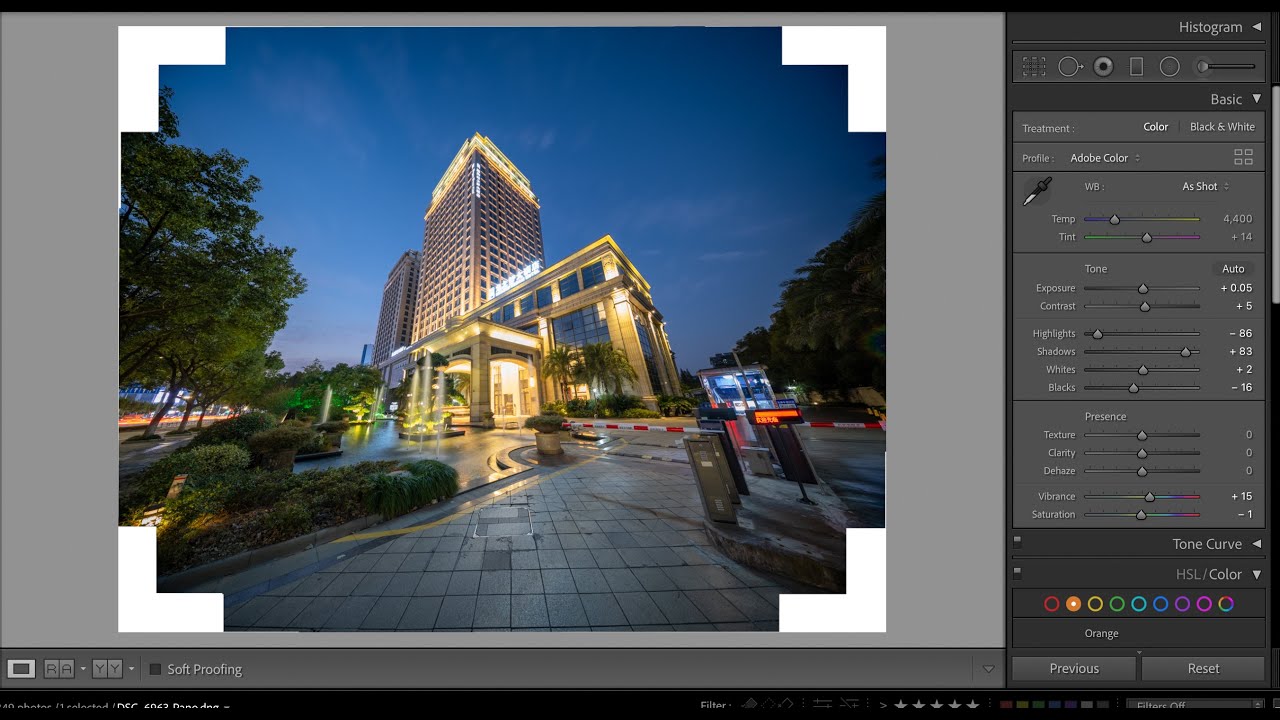Switch HSL/Color panel to HSL mode

click(1187, 574)
